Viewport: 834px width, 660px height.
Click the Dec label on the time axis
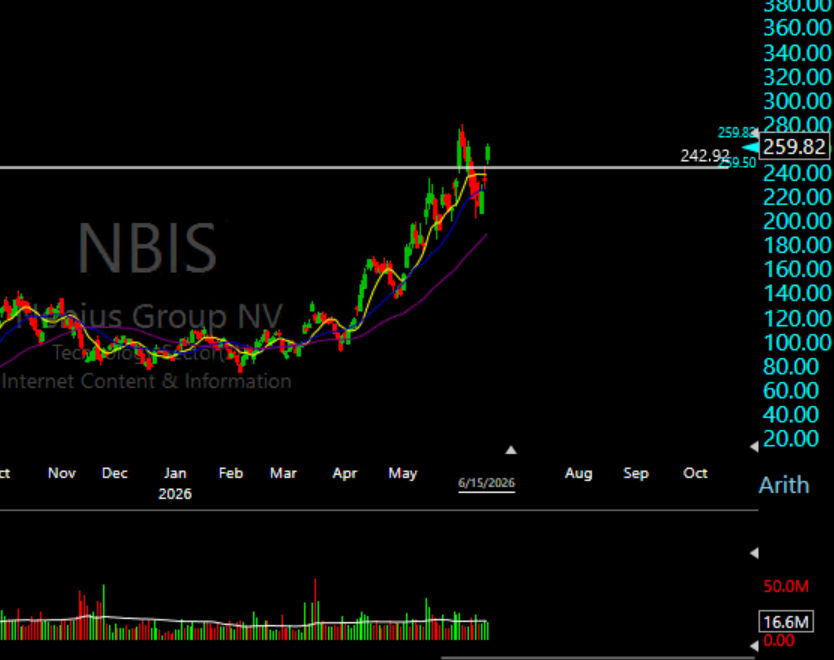point(114,473)
